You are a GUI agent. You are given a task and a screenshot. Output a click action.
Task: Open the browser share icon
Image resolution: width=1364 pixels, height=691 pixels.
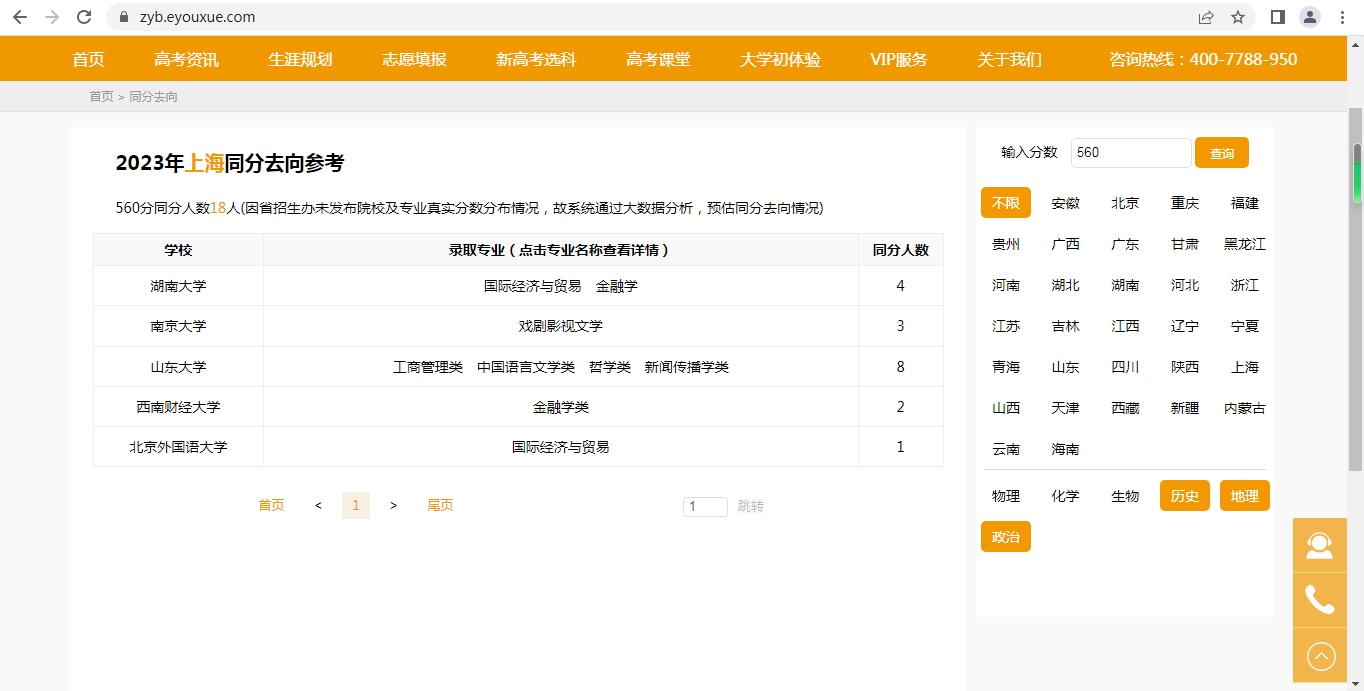(x=1206, y=17)
